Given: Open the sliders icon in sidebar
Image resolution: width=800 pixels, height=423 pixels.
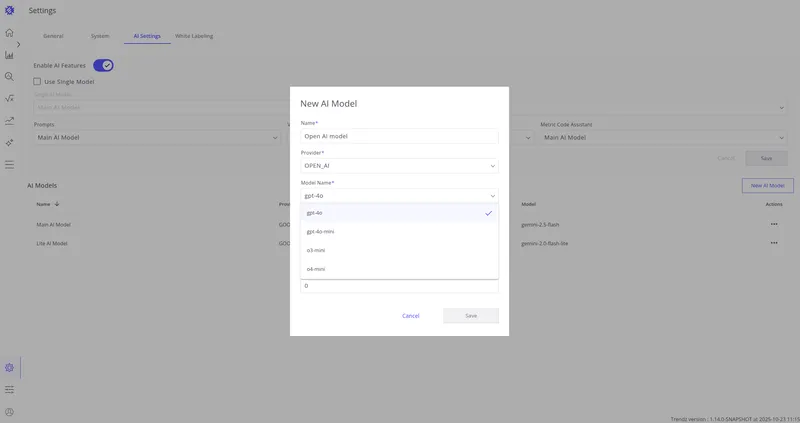Looking at the screenshot, I should pyautogui.click(x=9, y=390).
